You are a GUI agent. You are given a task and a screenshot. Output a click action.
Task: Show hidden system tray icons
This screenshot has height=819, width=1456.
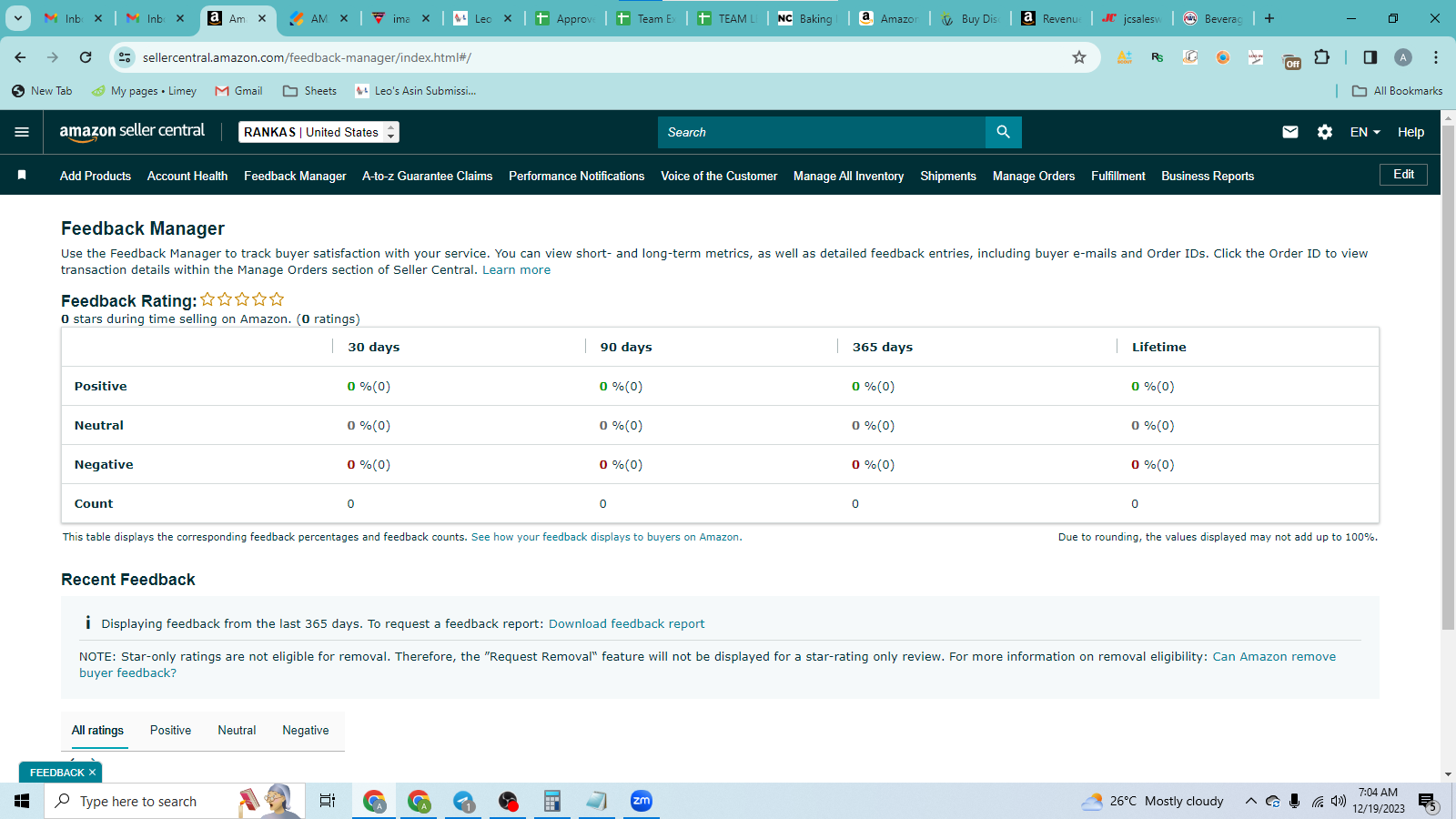[1251, 801]
